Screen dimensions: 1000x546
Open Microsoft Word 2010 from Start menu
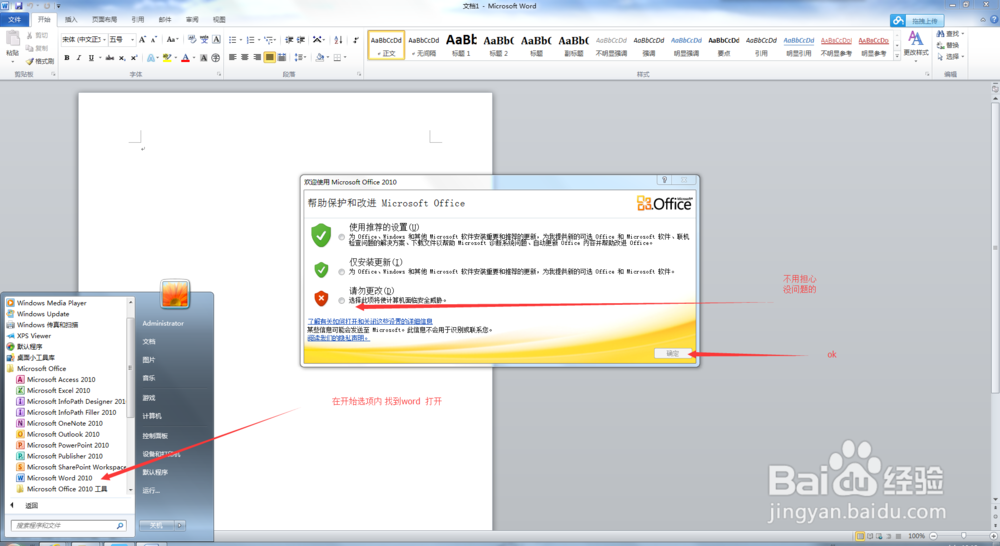[x=59, y=478]
